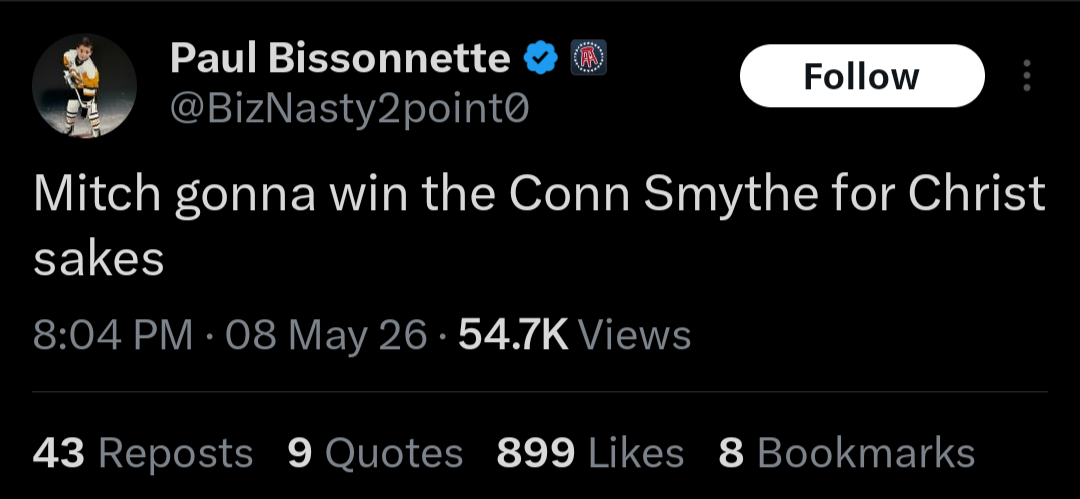Visit the @BizNasty2point0 handle

pyautogui.click(x=349, y=108)
